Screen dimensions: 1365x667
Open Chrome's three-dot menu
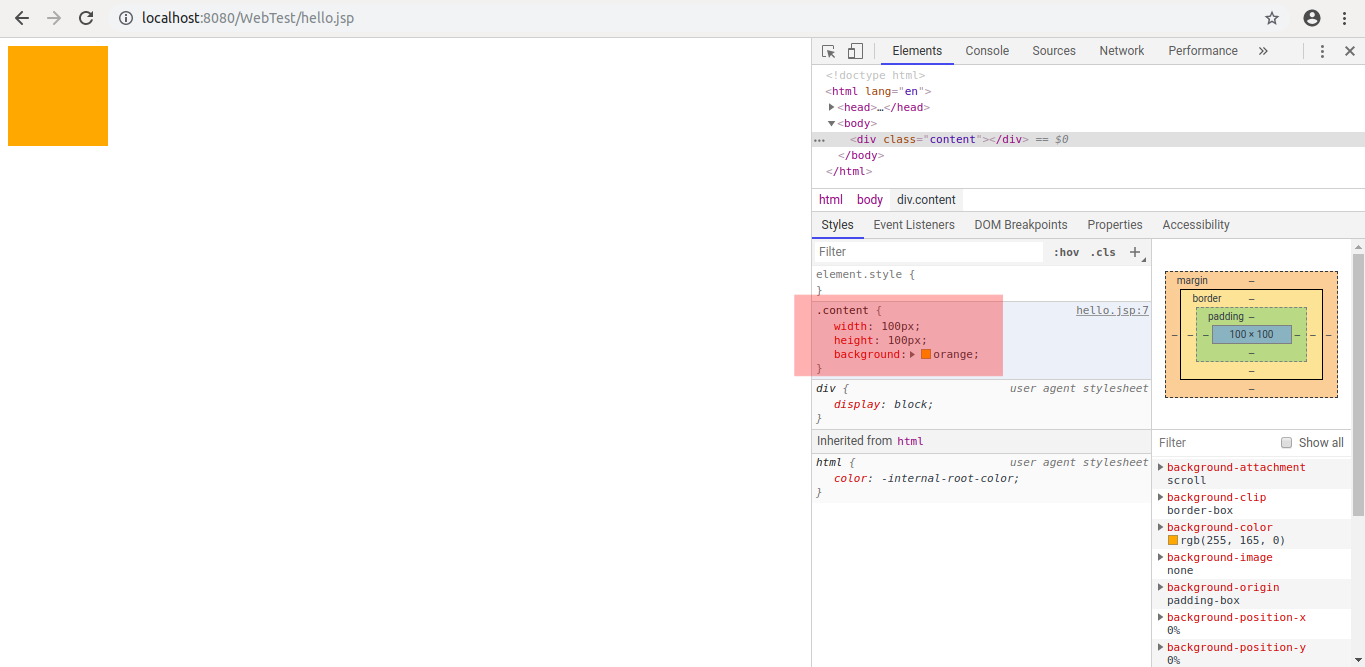pos(1345,18)
